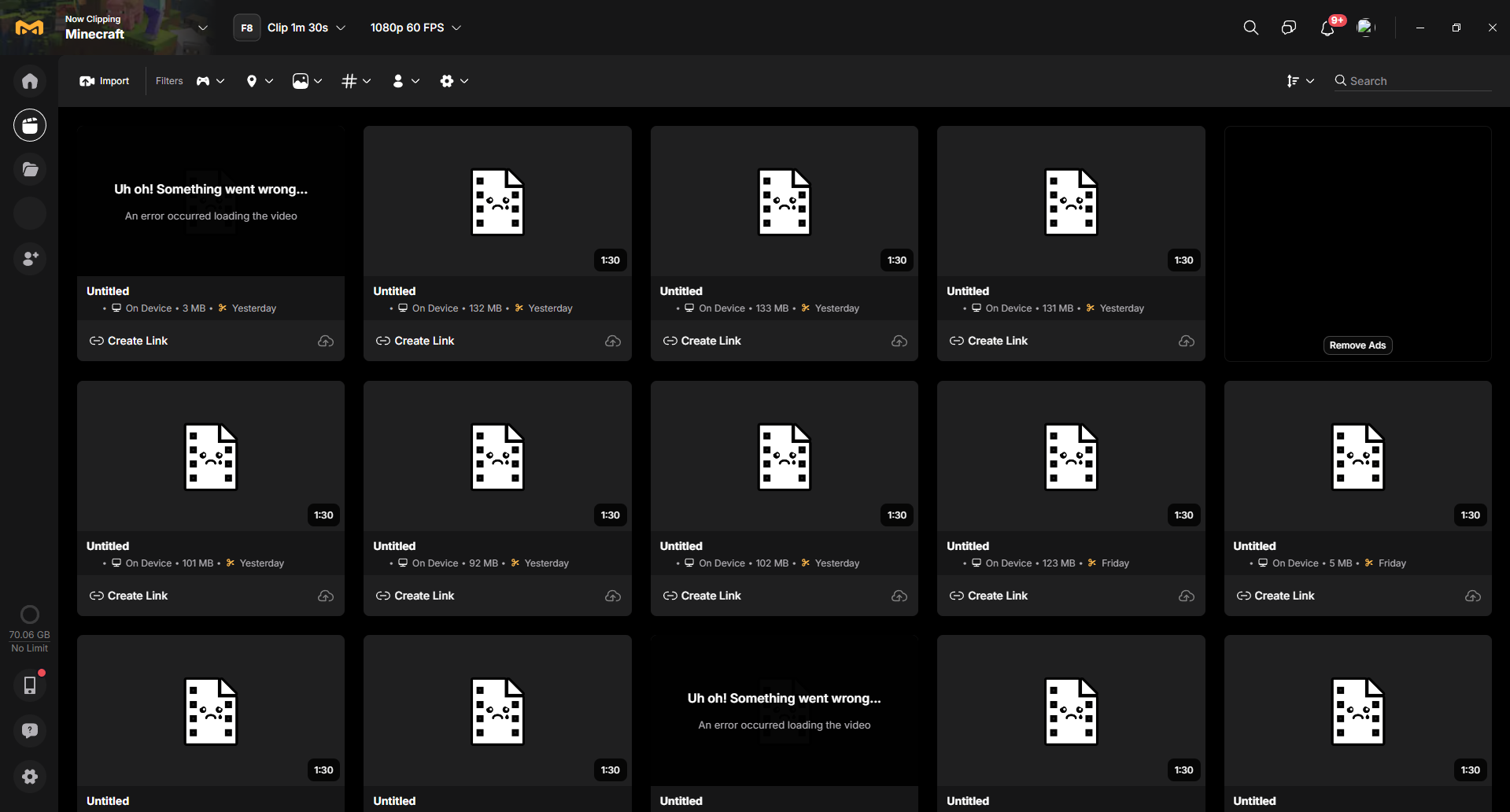This screenshot has width=1510, height=812.
Task: Minimize the Medal window
Action: [1420, 28]
